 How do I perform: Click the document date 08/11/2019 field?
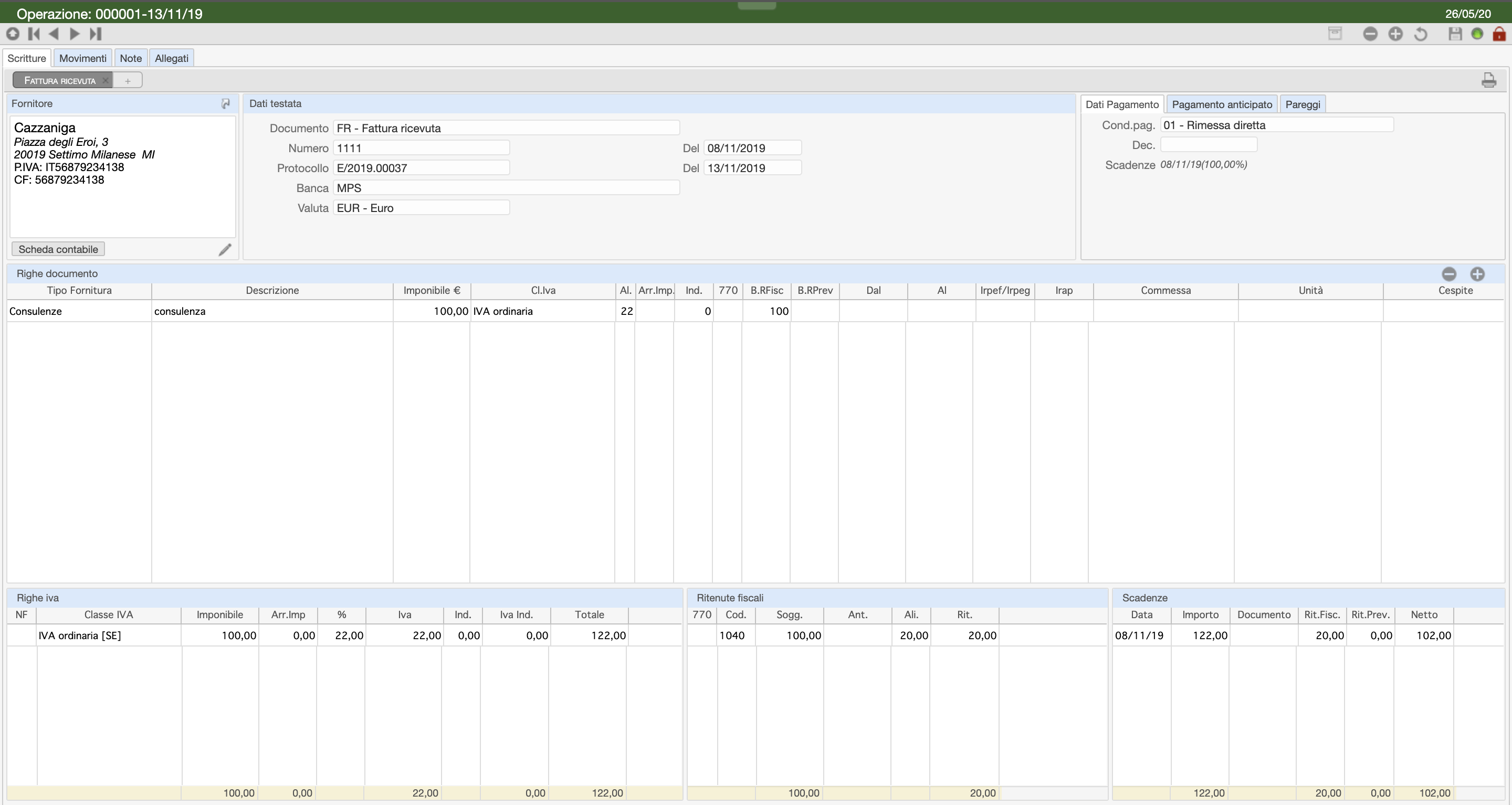point(752,148)
